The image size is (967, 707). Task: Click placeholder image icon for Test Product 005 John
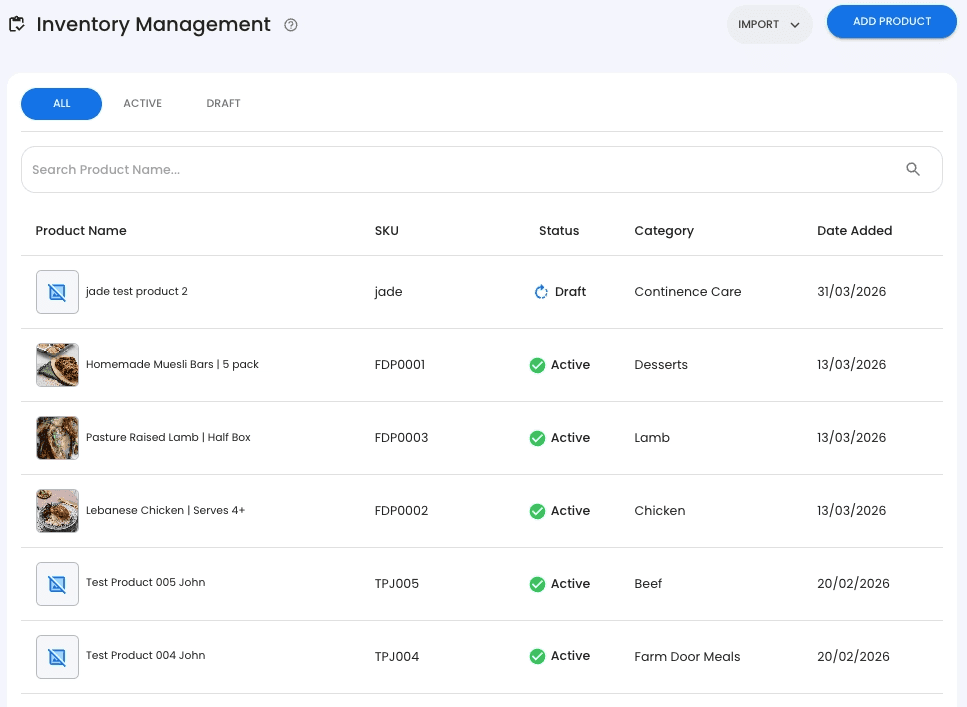coord(57,583)
